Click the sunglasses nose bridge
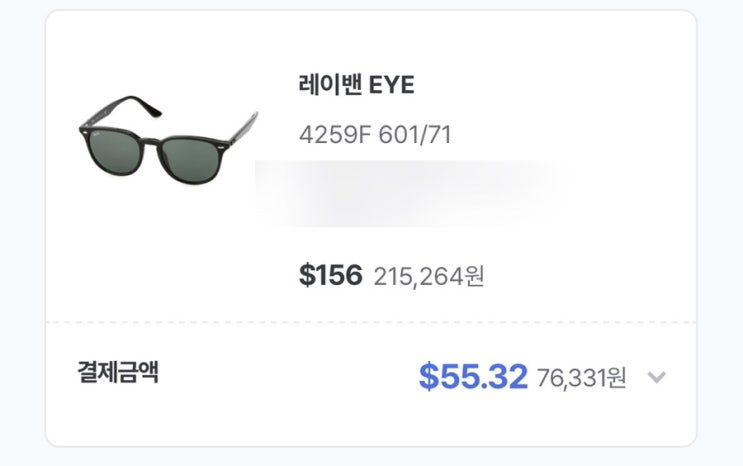743x466 pixels. [x=154, y=142]
